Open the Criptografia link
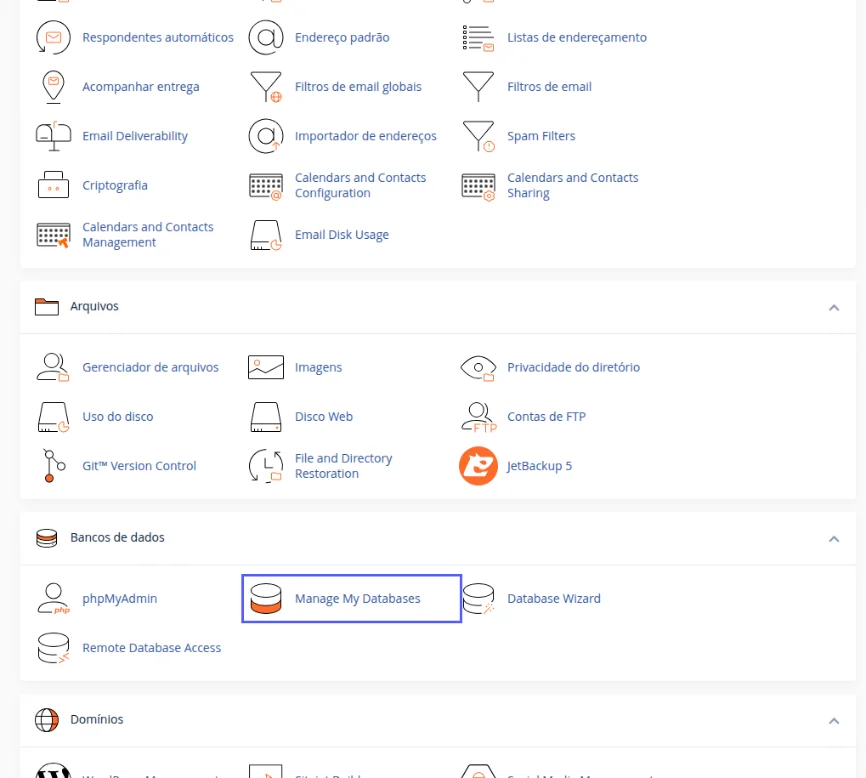 [115, 185]
